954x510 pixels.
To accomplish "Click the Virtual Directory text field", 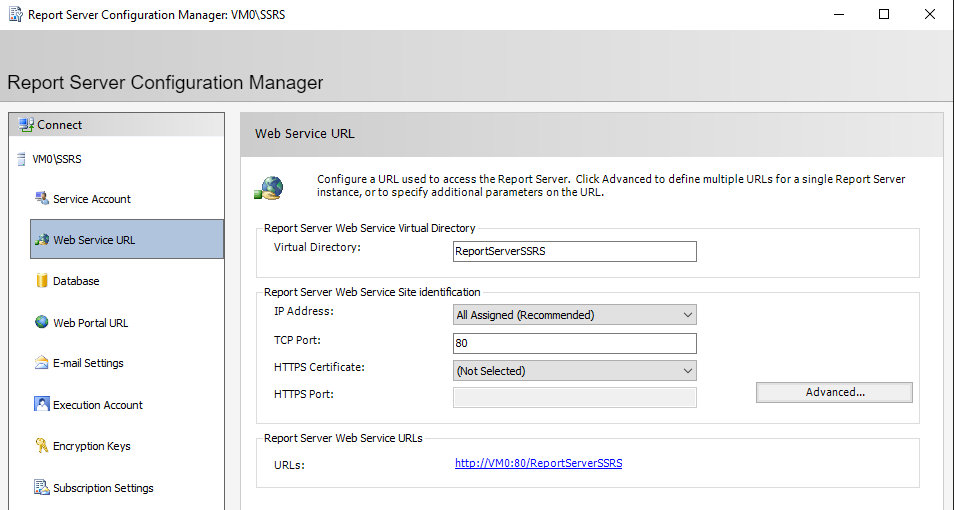I will click(574, 251).
